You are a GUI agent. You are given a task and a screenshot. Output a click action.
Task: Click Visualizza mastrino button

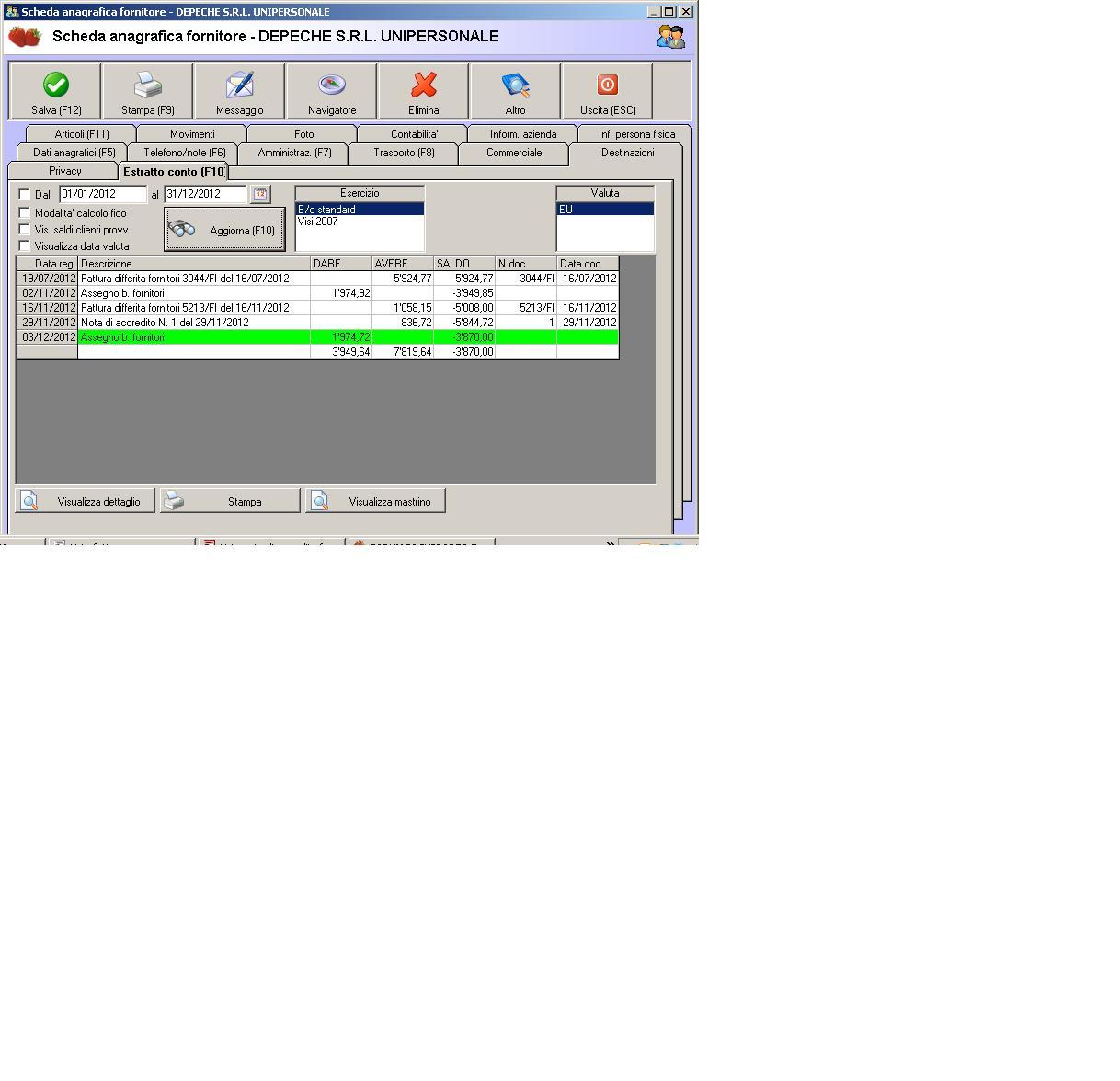[x=375, y=501]
